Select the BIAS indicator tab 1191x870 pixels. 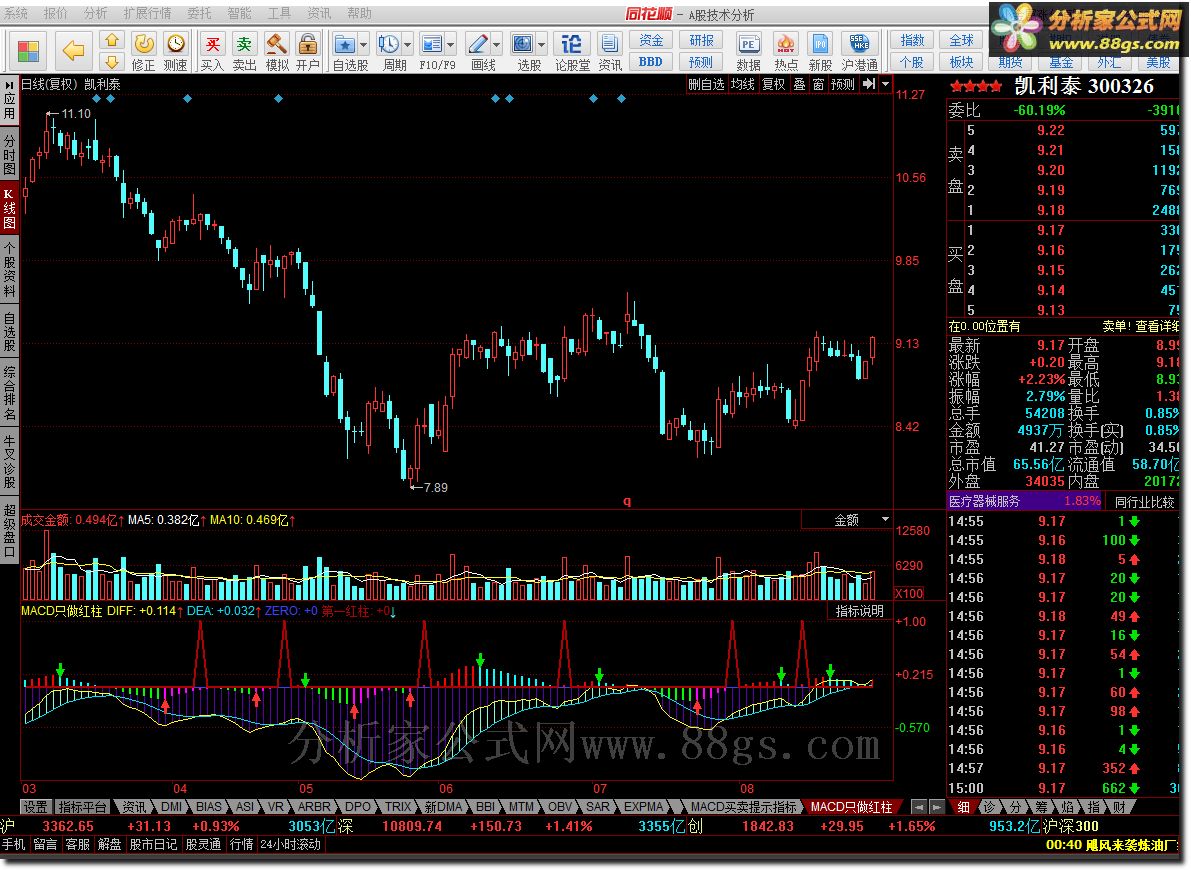click(209, 807)
